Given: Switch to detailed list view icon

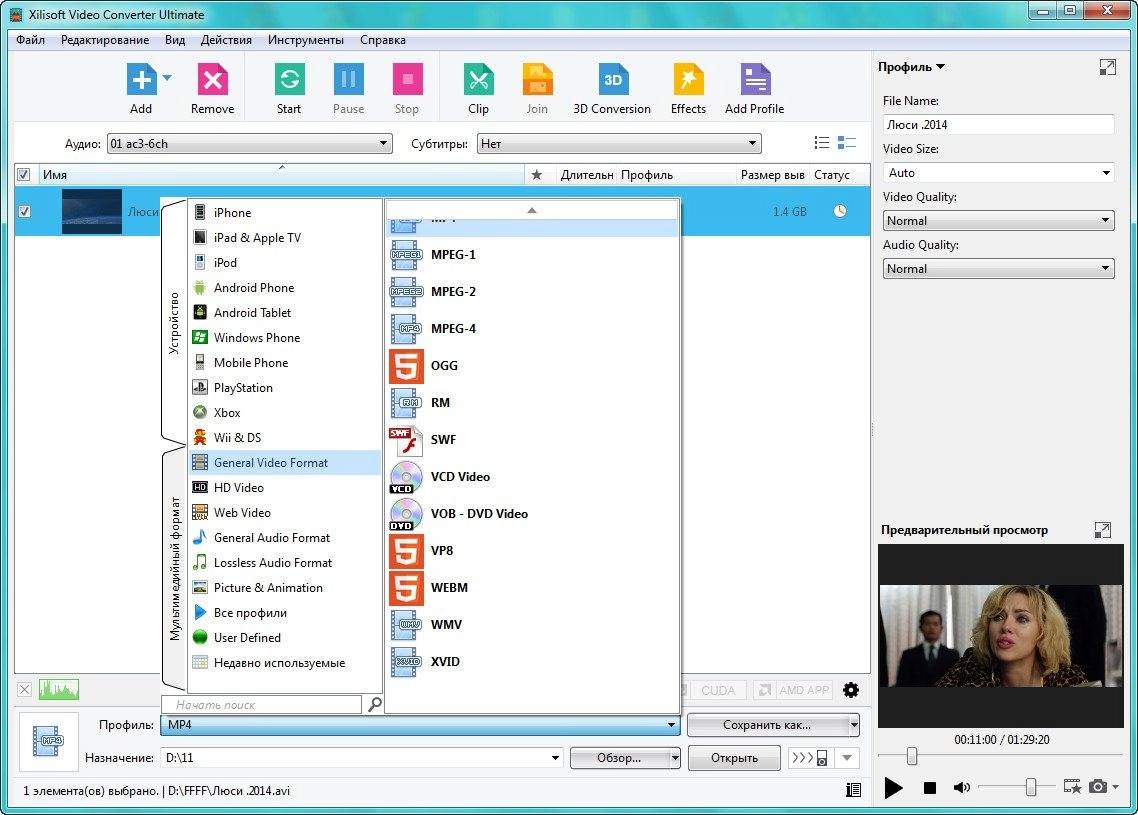Looking at the screenshot, I should [847, 143].
